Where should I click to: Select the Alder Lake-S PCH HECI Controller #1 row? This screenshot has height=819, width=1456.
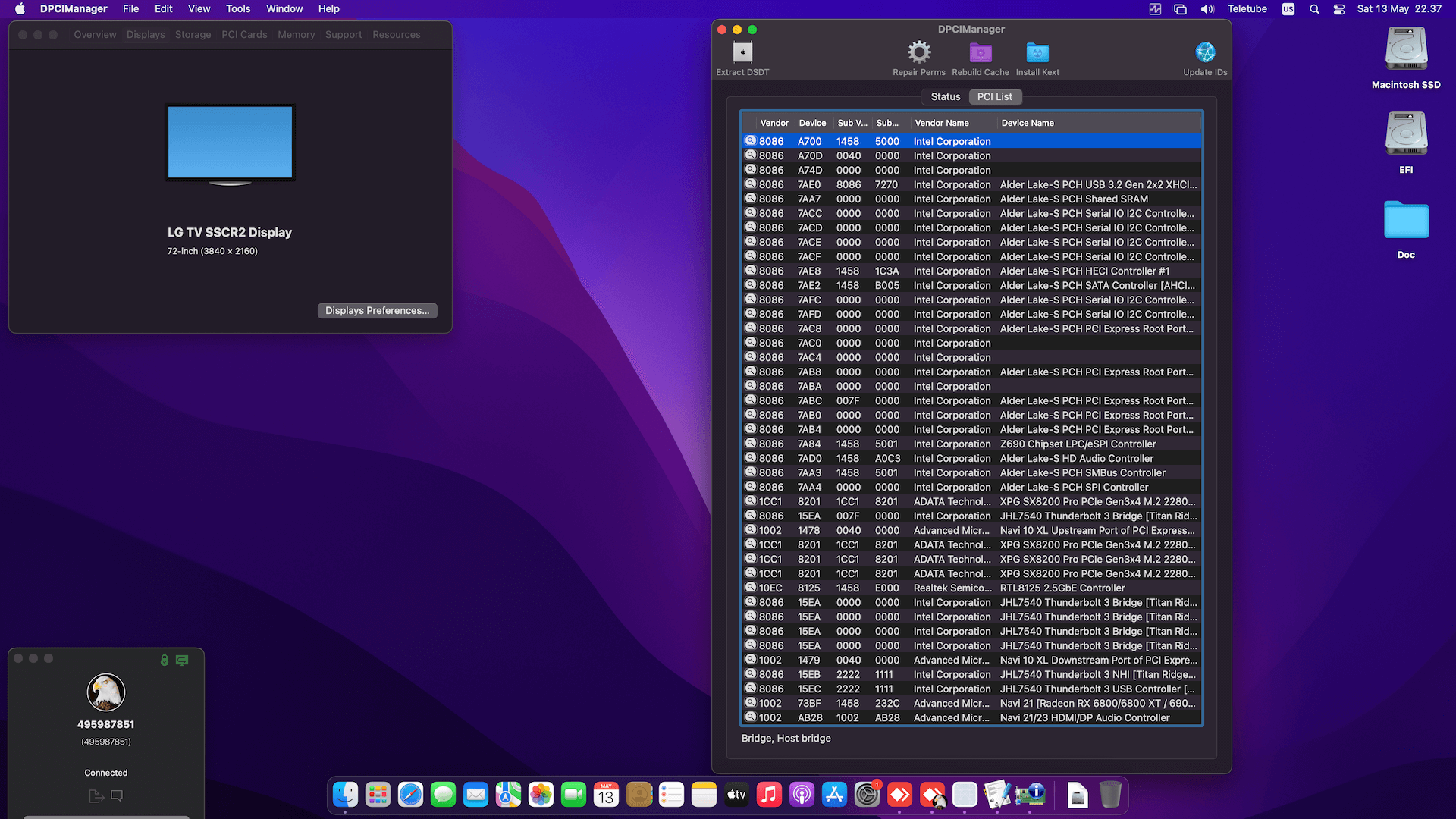click(x=971, y=271)
